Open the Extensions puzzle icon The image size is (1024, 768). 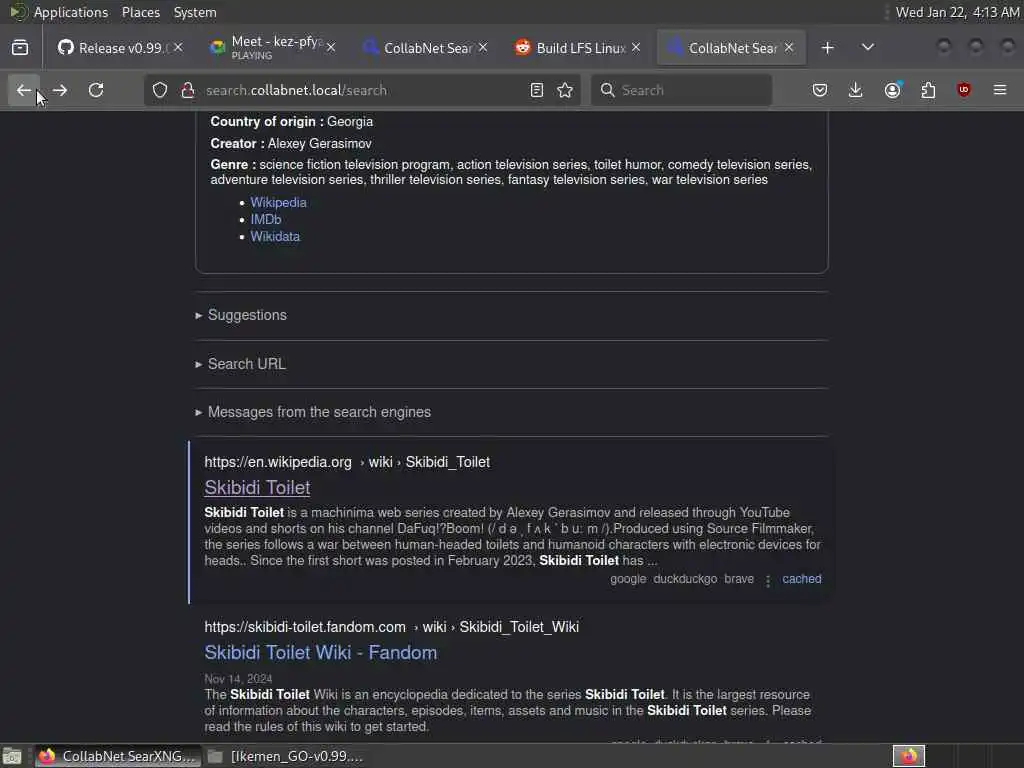point(928,90)
